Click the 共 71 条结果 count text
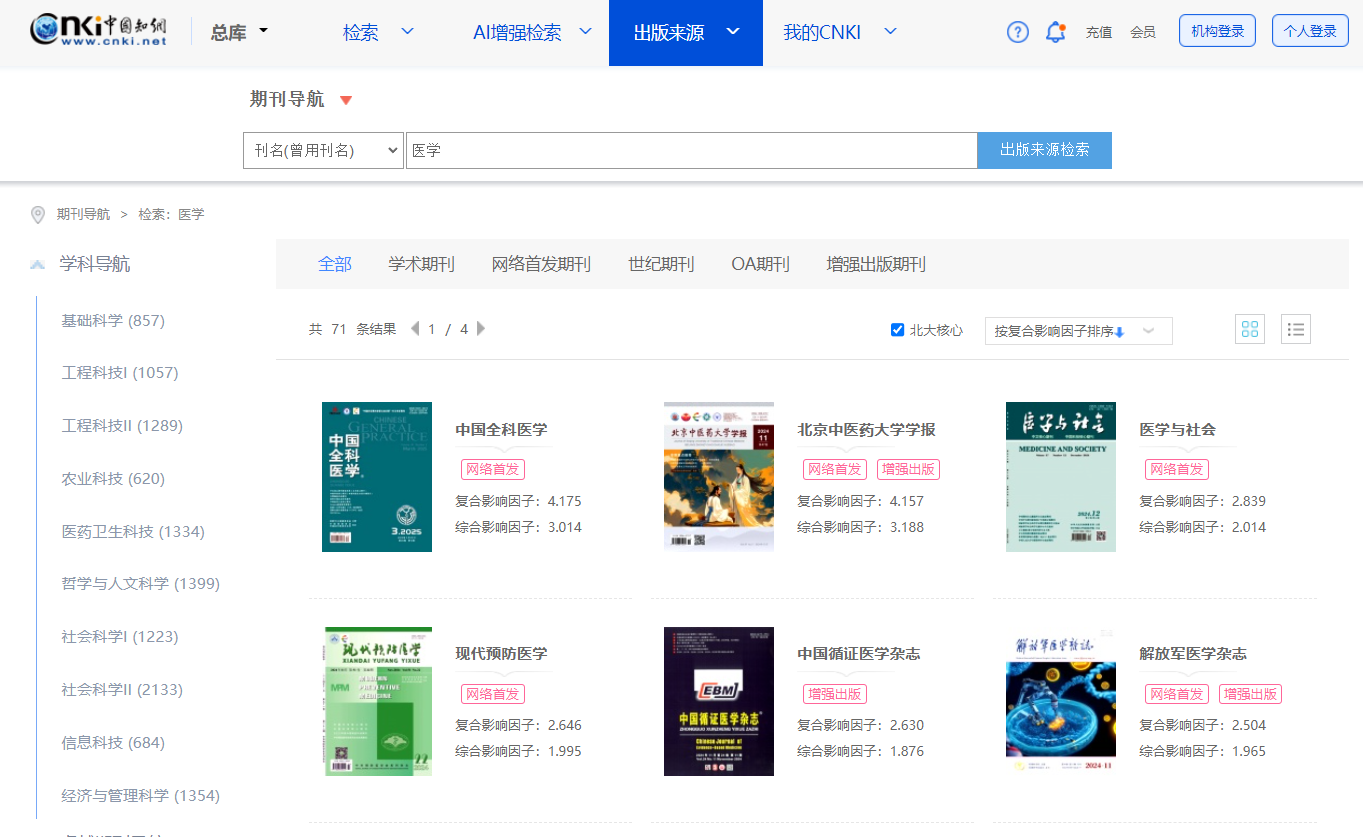 tap(352, 329)
